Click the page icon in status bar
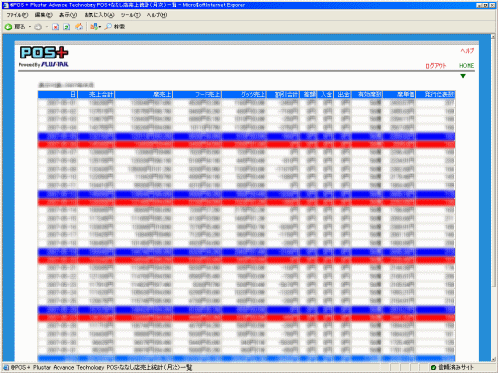This screenshot has width=498, height=373. coord(6,367)
